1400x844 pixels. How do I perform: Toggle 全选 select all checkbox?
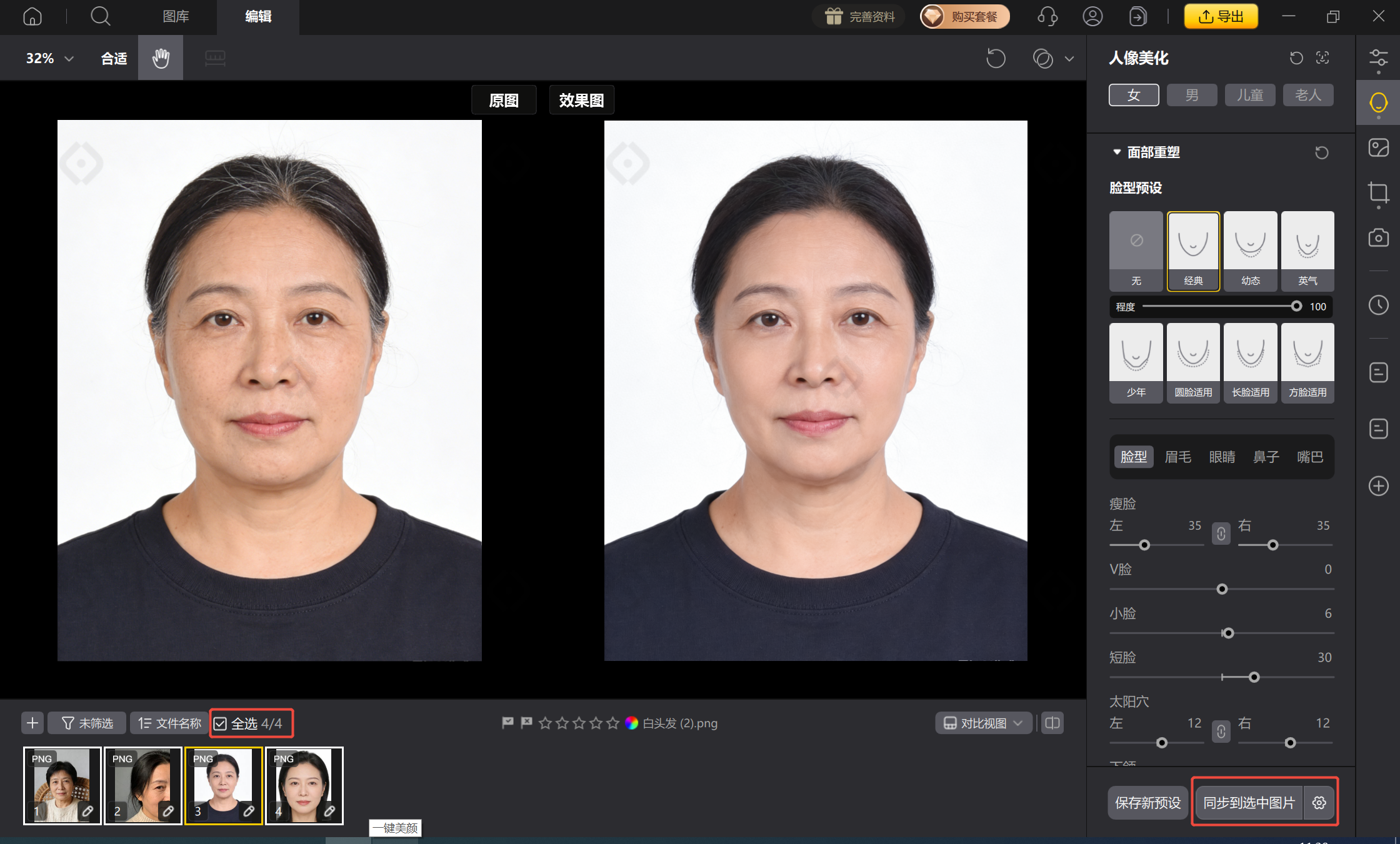click(220, 723)
